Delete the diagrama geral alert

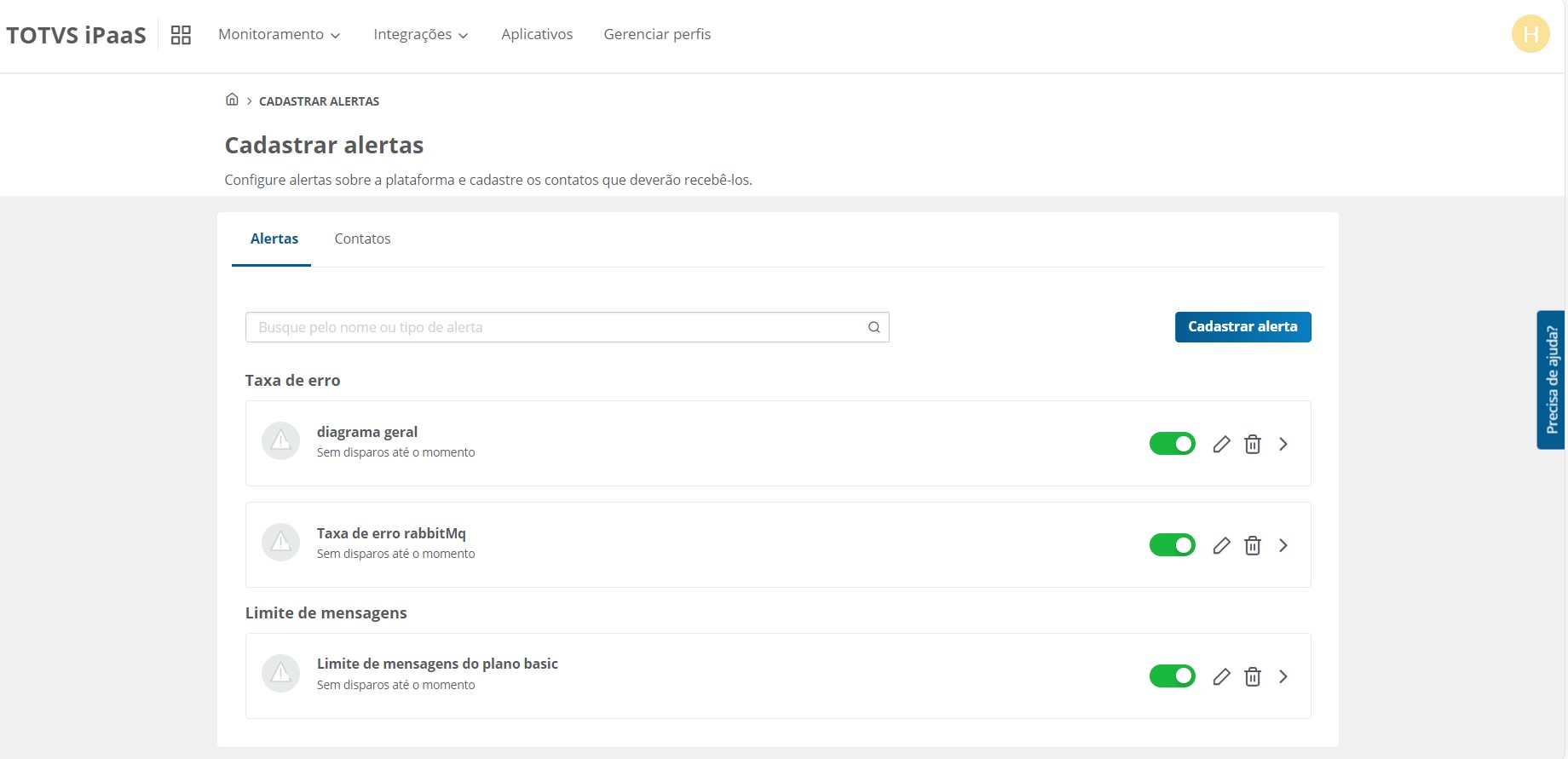click(1252, 444)
